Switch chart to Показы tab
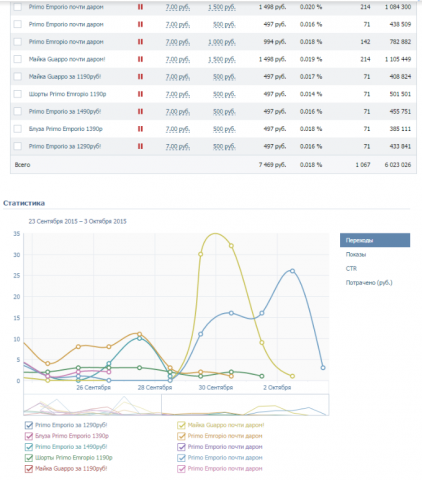The height and width of the screenshot is (480, 422). 356,254
